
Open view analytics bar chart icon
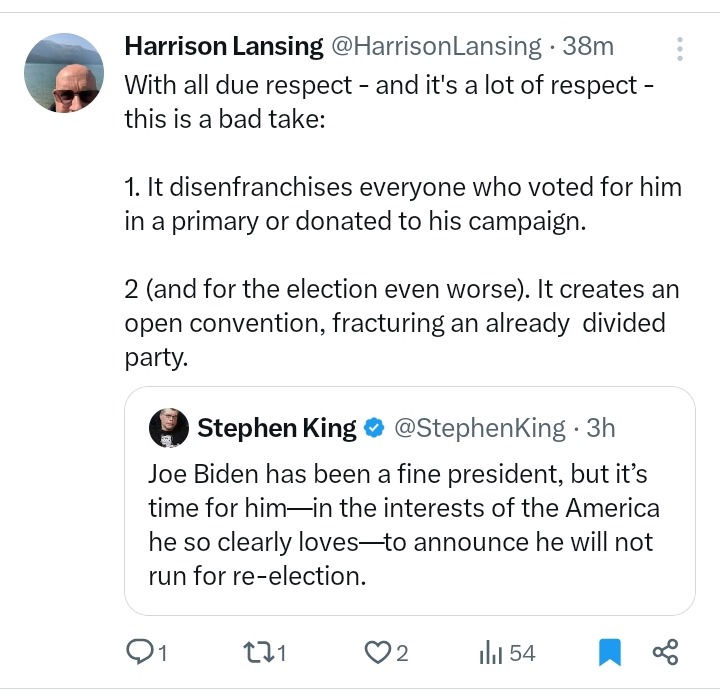490,653
